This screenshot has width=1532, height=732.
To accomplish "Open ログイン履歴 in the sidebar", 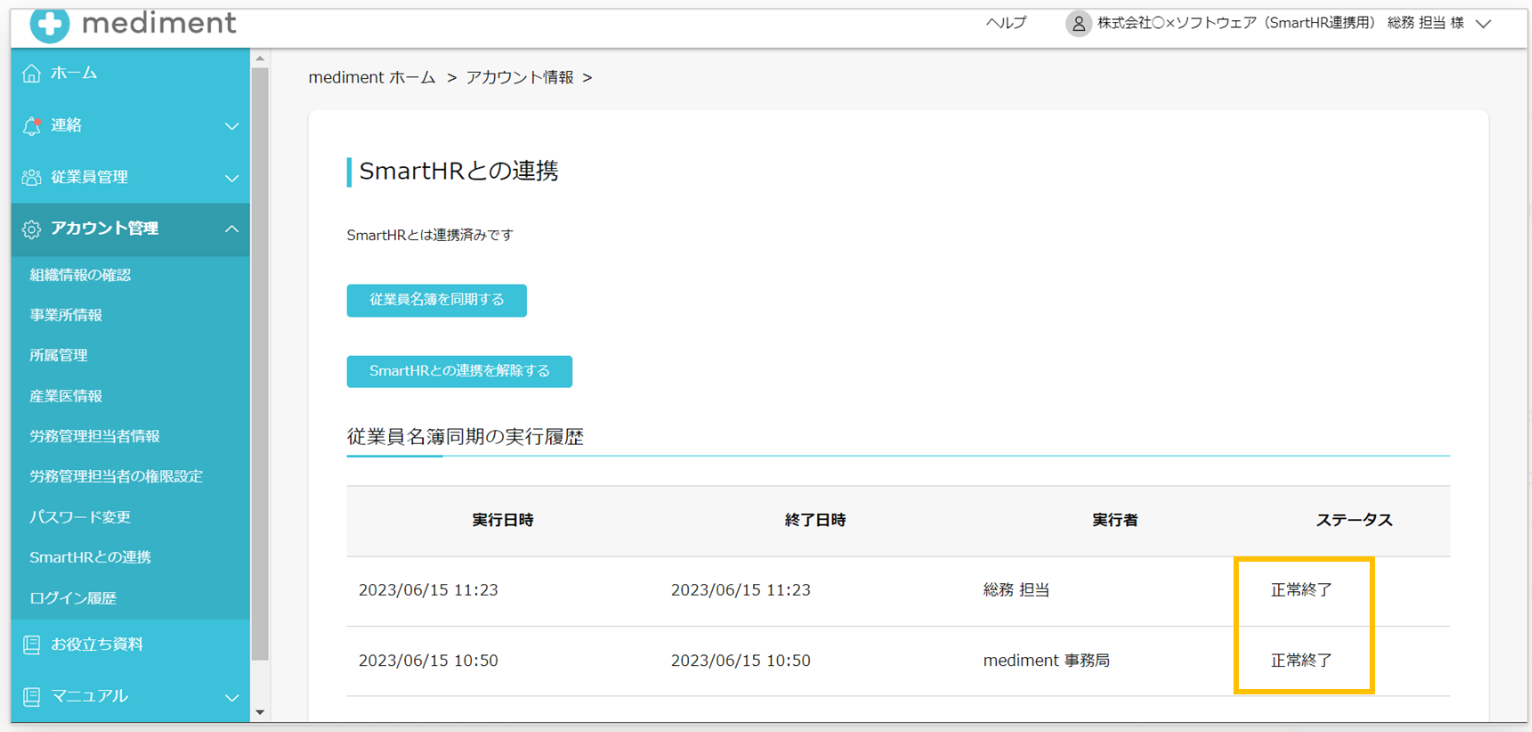I will (73, 598).
